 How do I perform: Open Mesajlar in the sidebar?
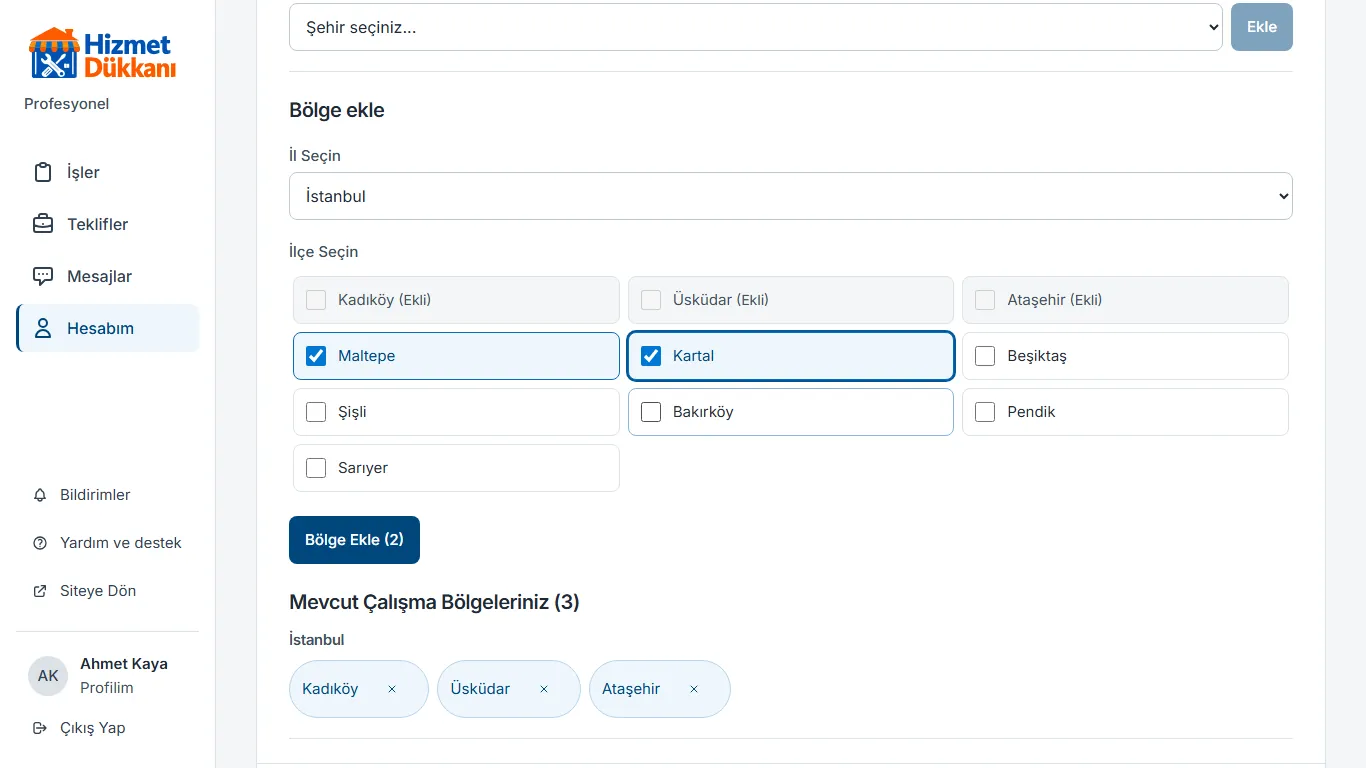point(108,276)
